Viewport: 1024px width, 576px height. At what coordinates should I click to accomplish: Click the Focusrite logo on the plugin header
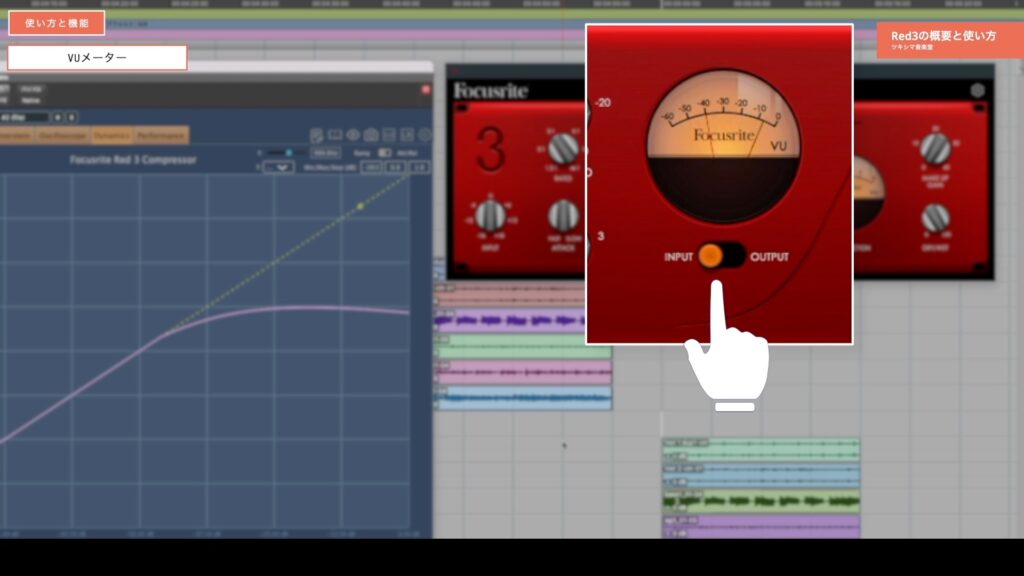click(x=490, y=91)
